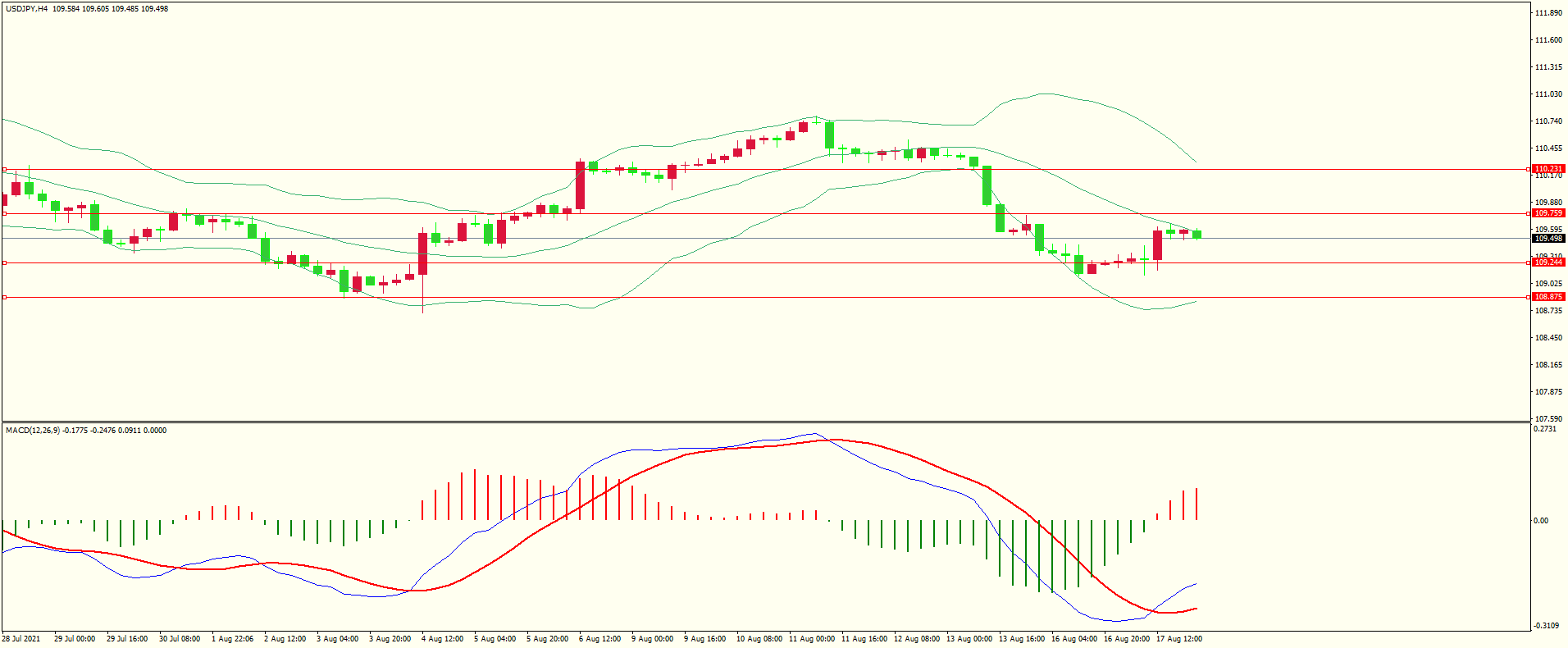
Task: Click the 13 Aug 16:00 time label
Action: tap(1022, 639)
